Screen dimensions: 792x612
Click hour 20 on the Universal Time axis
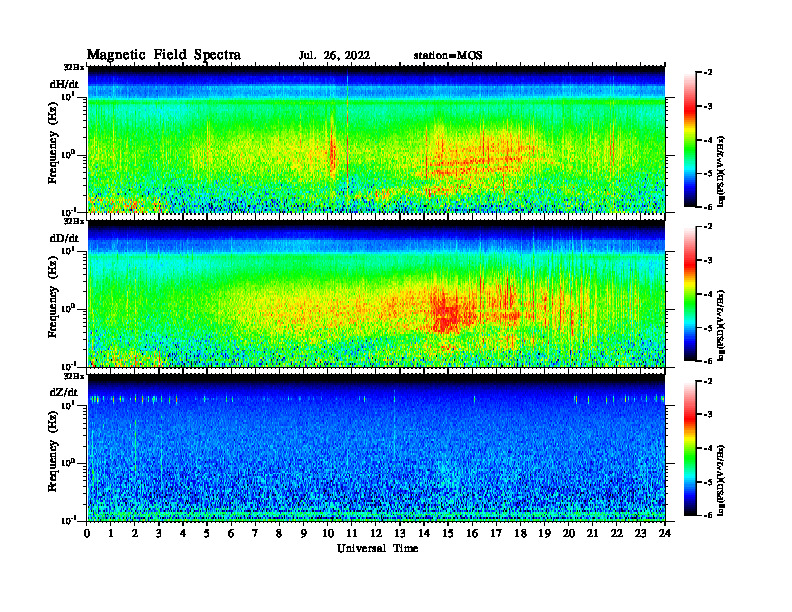tap(568, 533)
